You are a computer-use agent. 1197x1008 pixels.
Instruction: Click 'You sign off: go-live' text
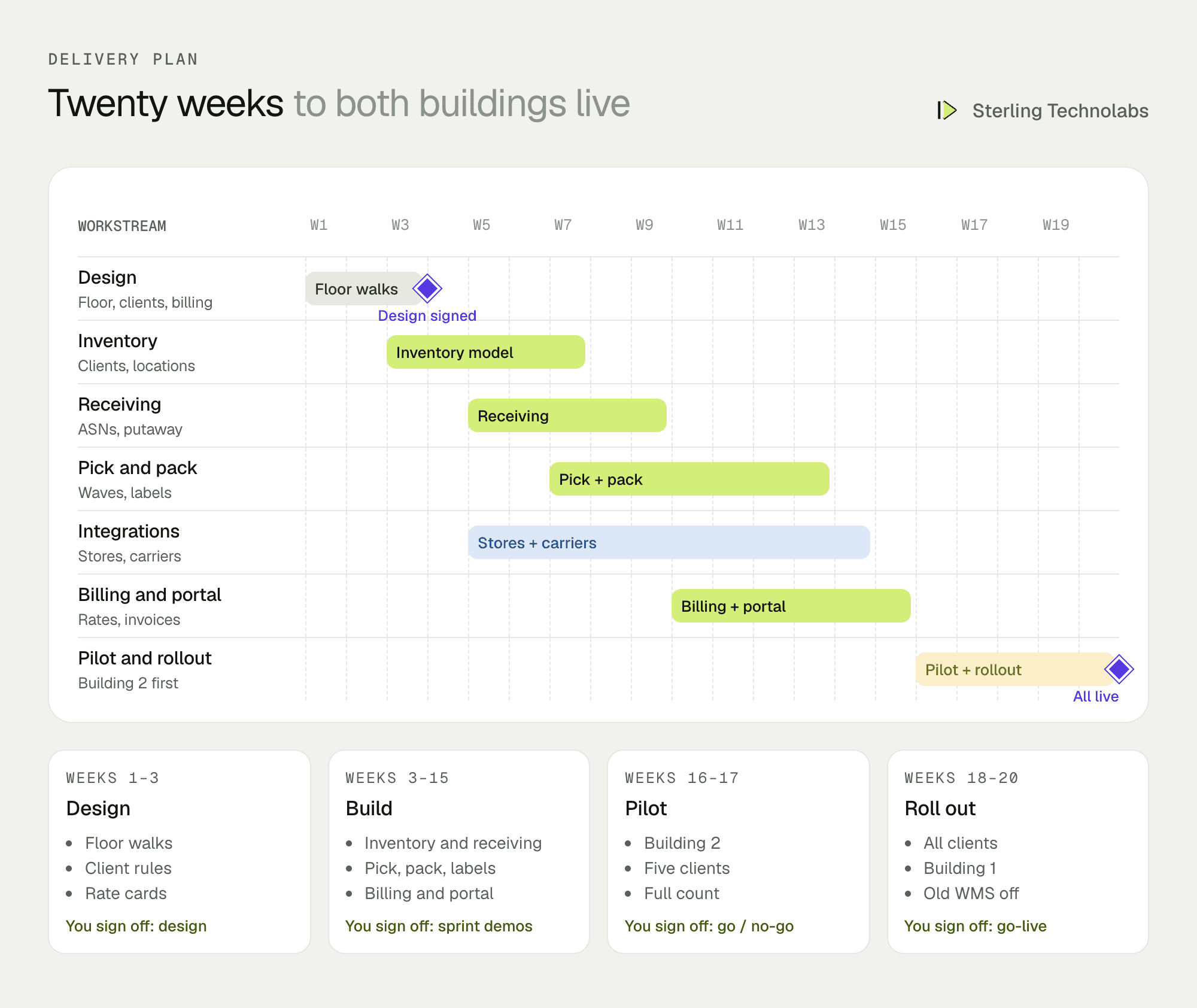coord(976,927)
